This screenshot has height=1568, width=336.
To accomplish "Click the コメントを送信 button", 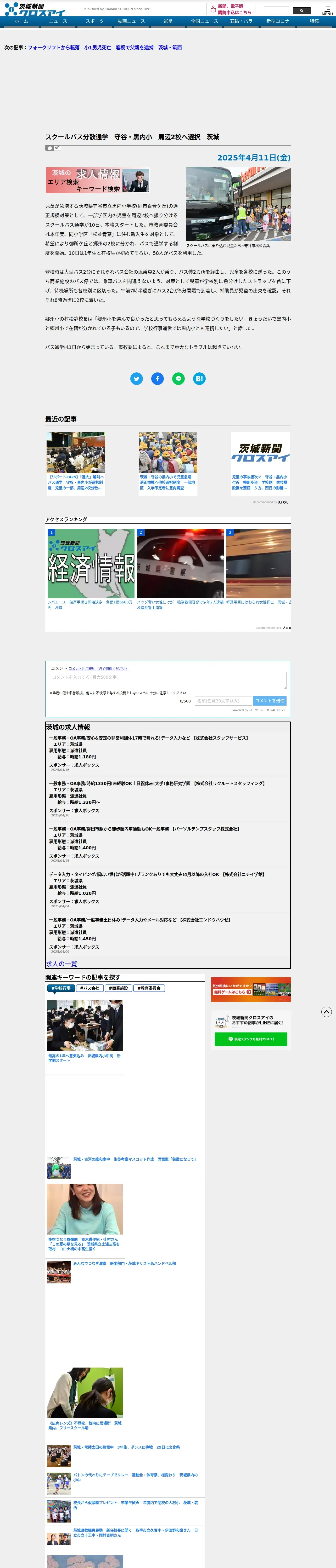I will (x=270, y=701).
